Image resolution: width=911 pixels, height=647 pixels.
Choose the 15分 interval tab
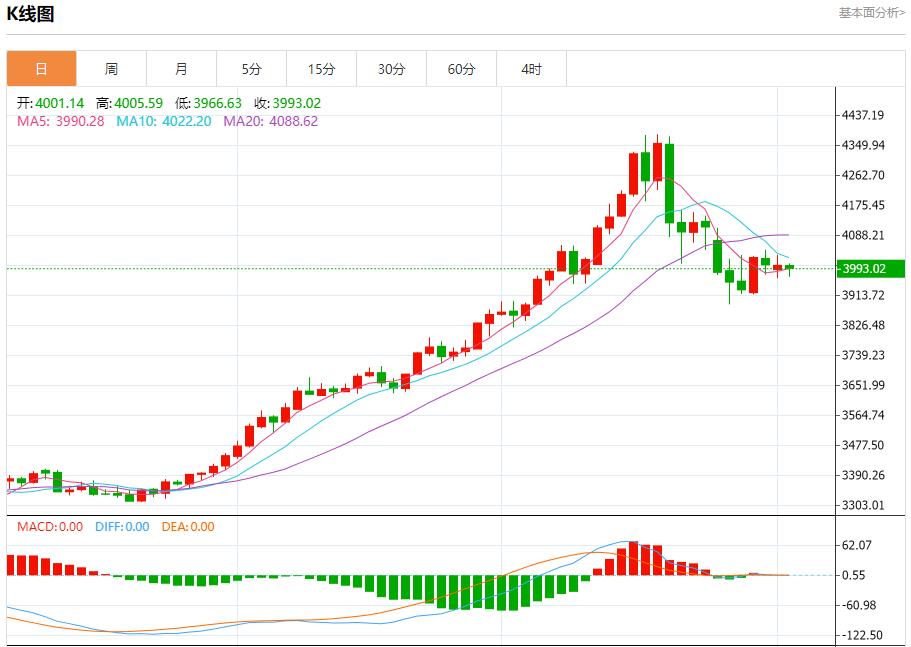click(x=321, y=69)
